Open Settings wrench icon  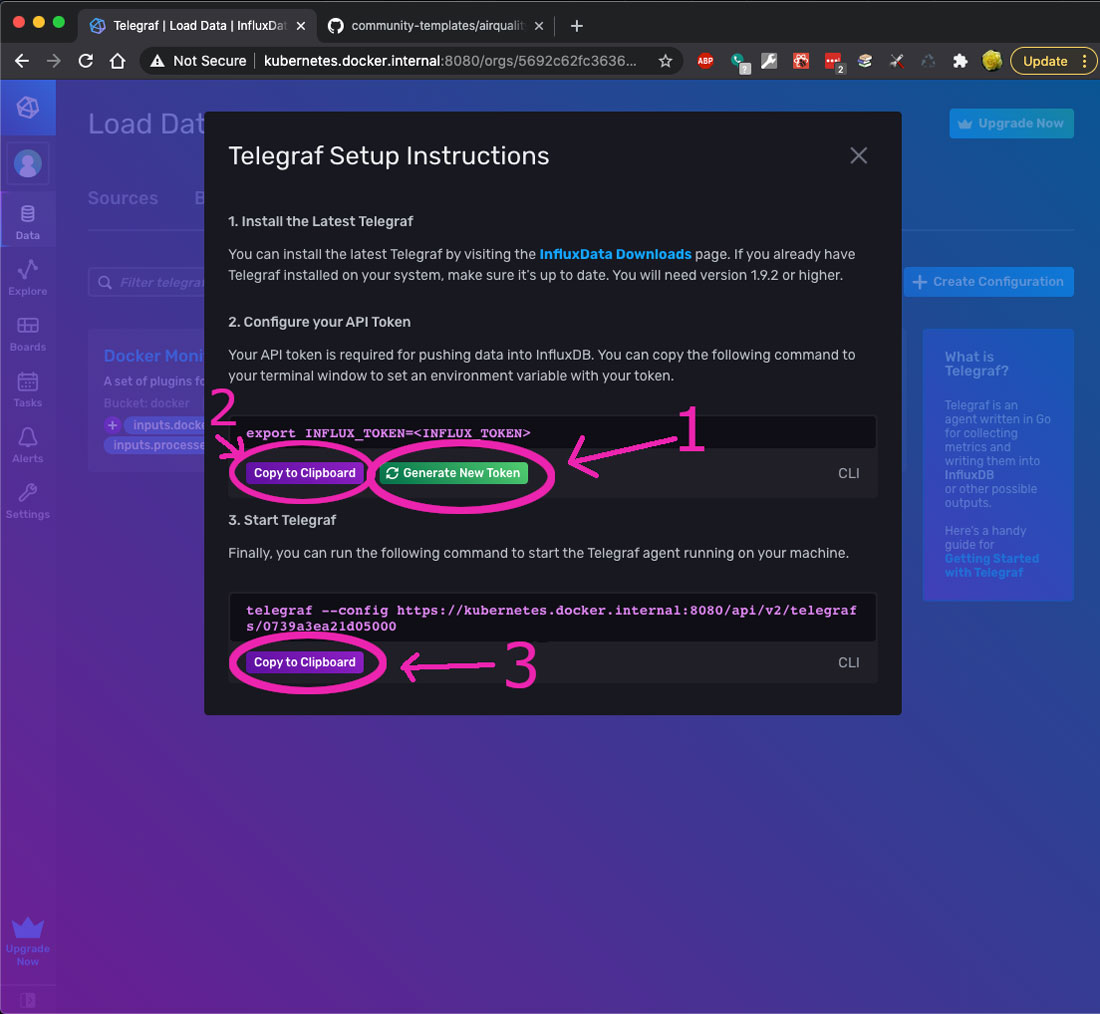tap(27, 500)
